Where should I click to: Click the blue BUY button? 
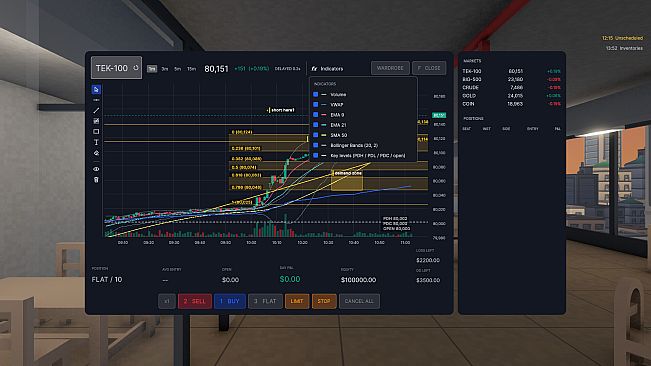[230, 301]
